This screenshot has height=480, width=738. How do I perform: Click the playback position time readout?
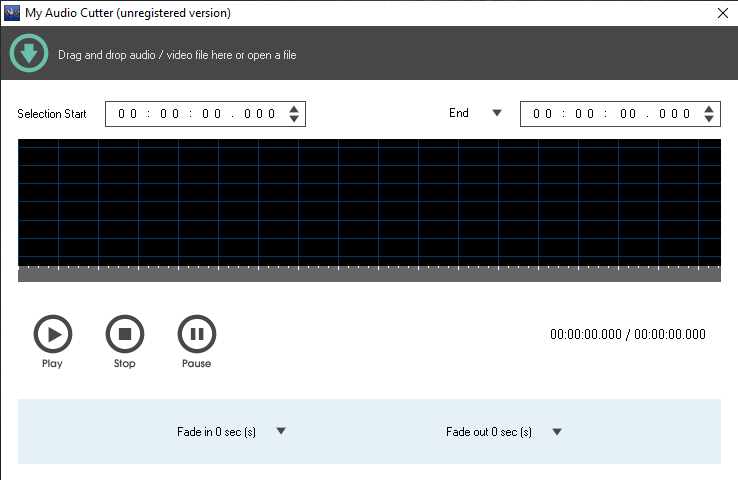tap(628, 335)
